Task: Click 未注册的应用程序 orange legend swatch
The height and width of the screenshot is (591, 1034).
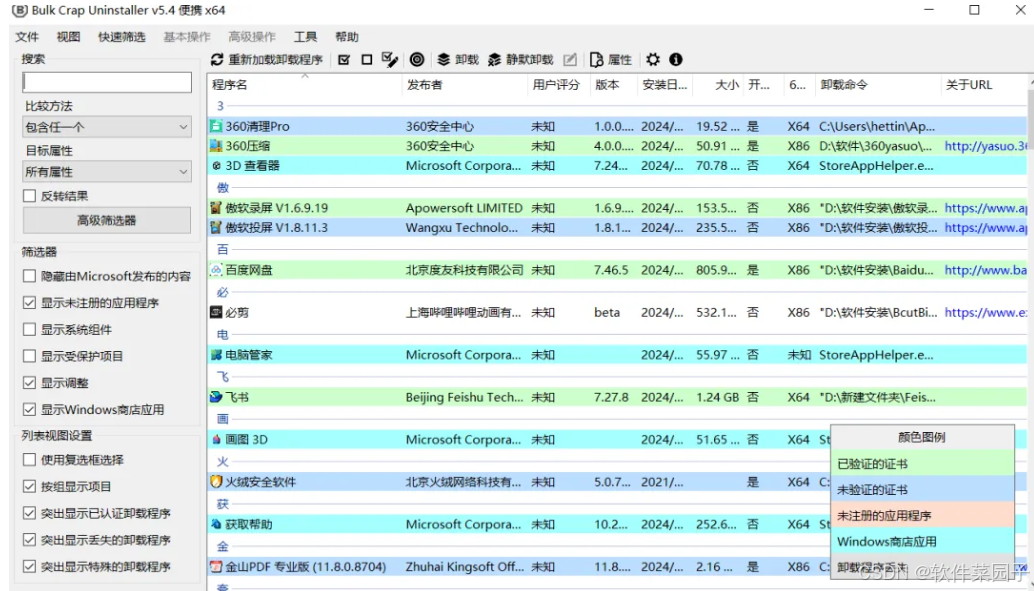Action: point(922,516)
